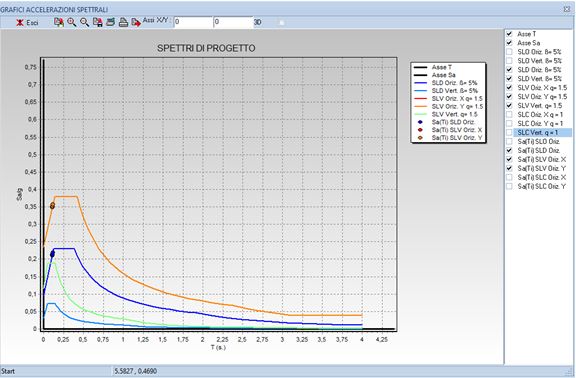
Task: Enable the SLC Vert. q = 1 series
Action: (509, 132)
